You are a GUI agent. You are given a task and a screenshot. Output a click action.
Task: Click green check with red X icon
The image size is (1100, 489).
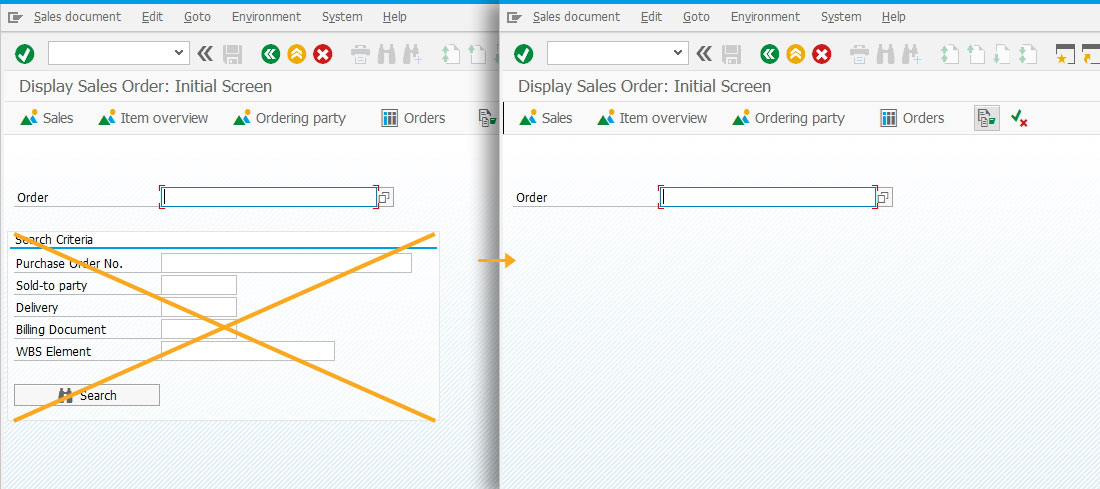[1019, 119]
